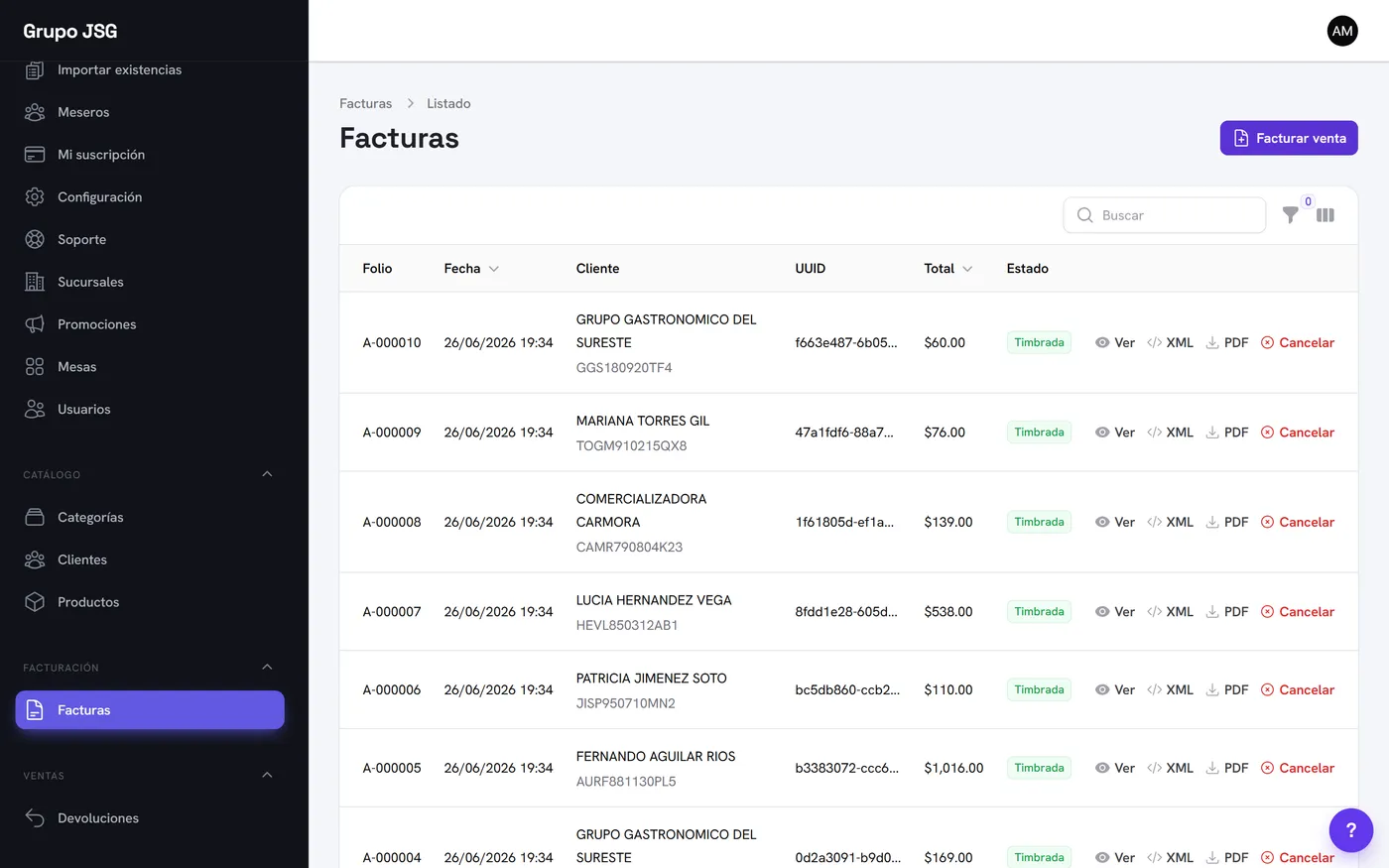
Task: Download XML for invoice A-000009
Action: (1170, 433)
